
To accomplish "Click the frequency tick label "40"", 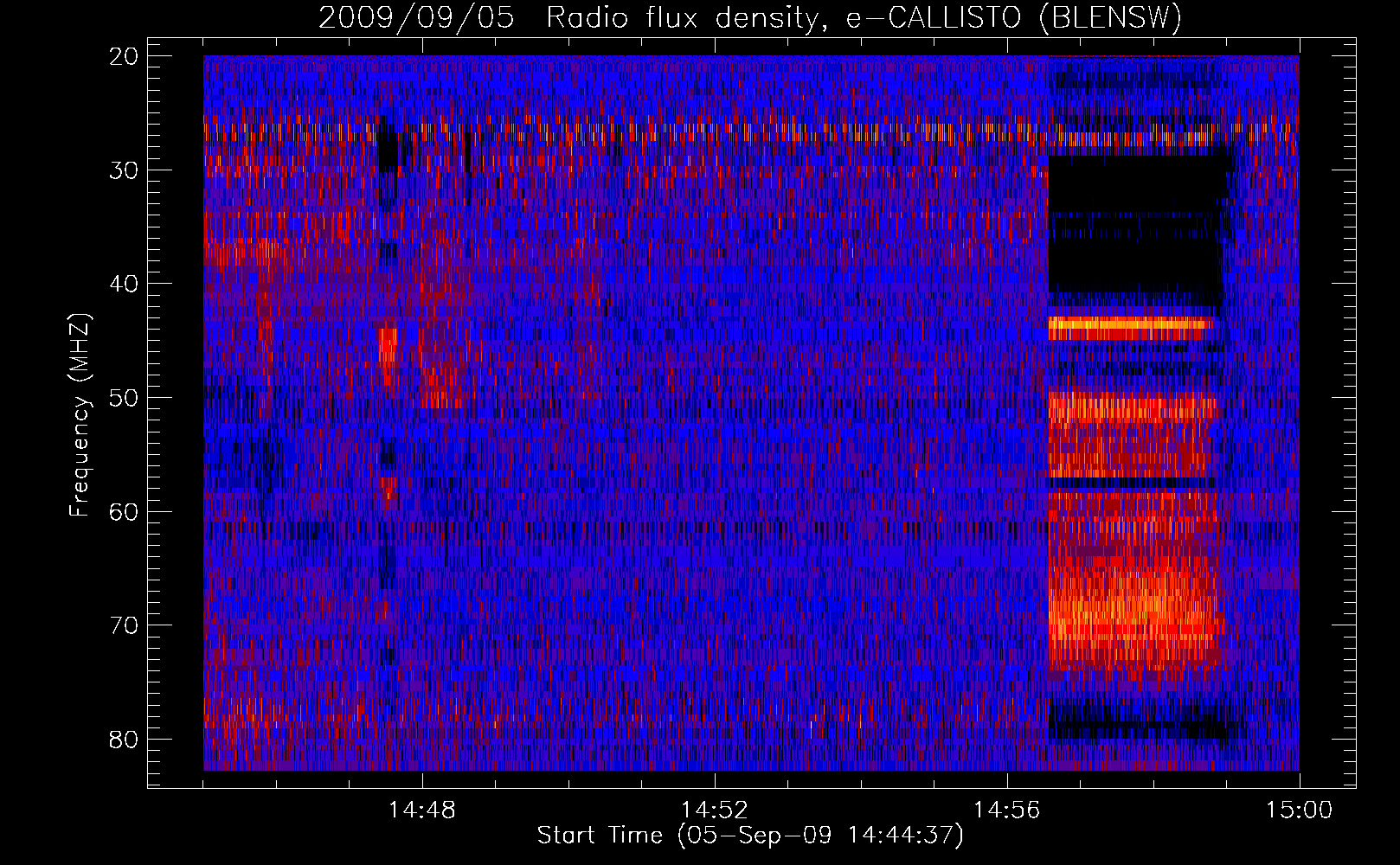I will click(125, 284).
